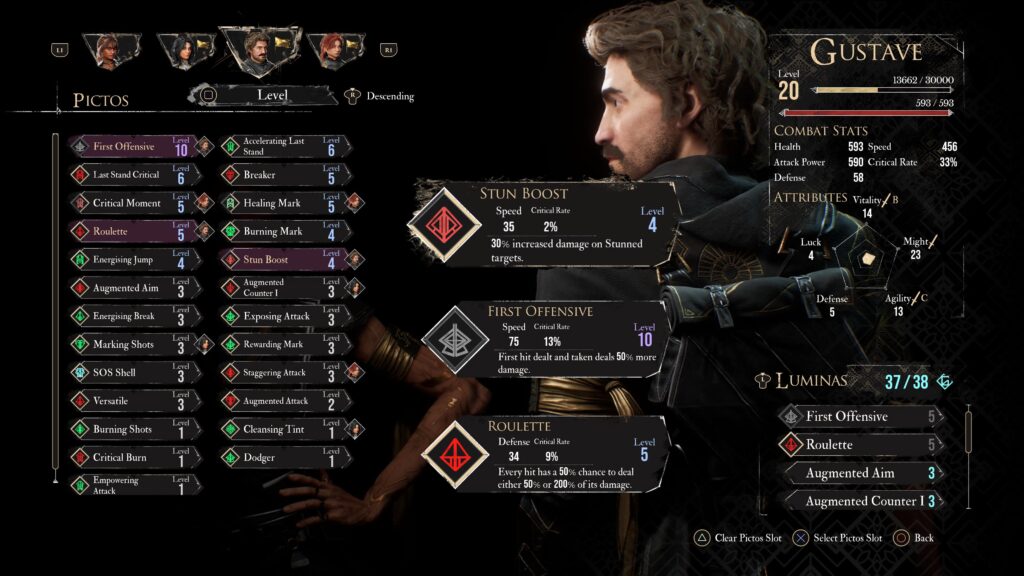Click the First Offensive equipped Pictos diamond icon
This screenshot has height=576, width=1024.
pyautogui.click(x=455, y=340)
